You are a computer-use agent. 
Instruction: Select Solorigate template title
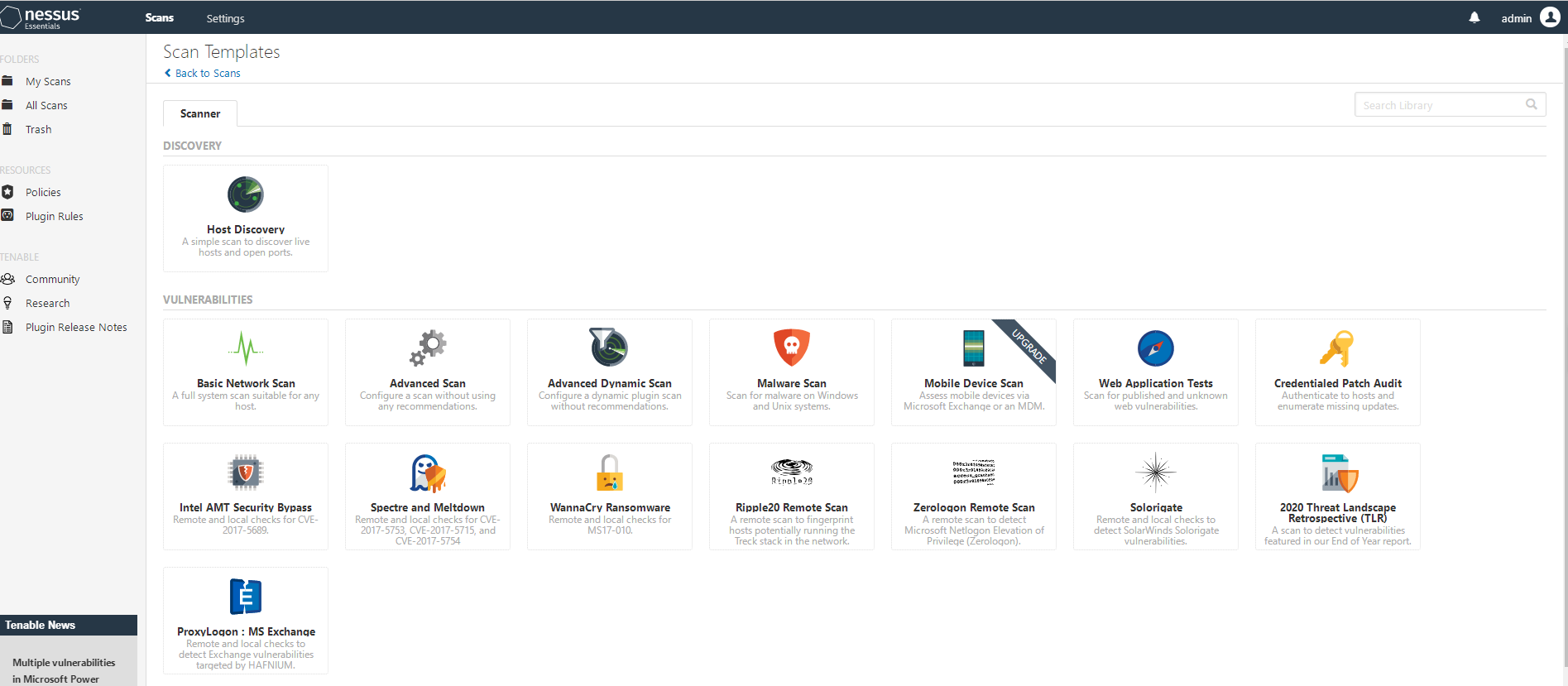[x=1156, y=507]
